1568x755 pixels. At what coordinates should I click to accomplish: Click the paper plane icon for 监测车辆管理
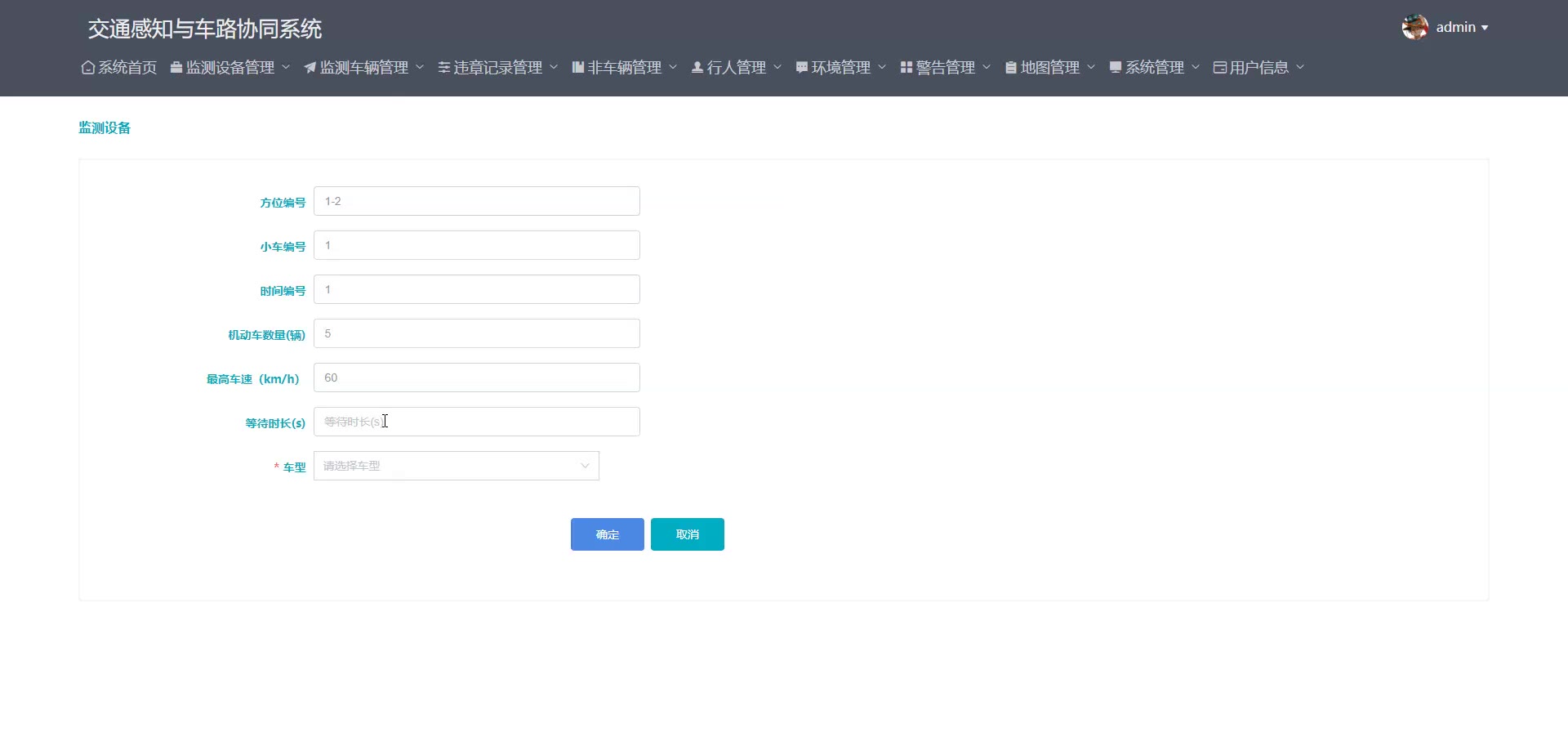(310, 68)
